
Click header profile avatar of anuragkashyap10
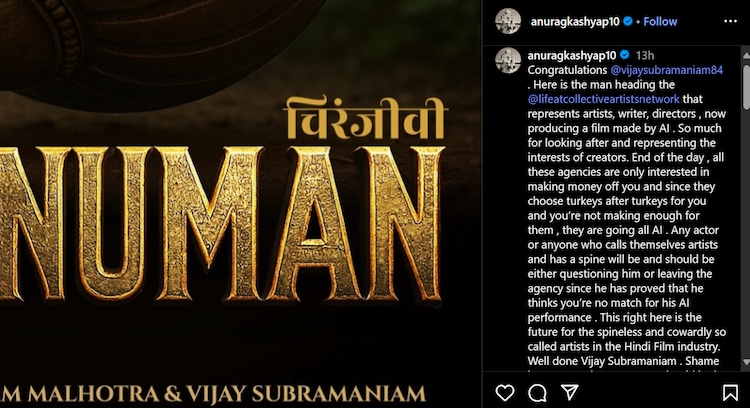[507, 21]
